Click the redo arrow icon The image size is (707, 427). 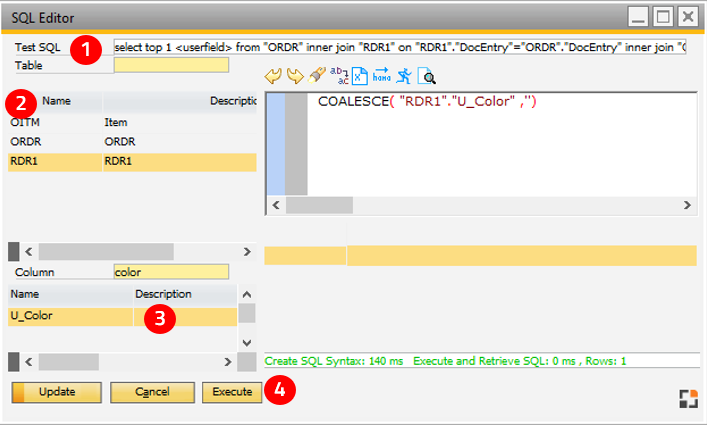click(x=294, y=76)
